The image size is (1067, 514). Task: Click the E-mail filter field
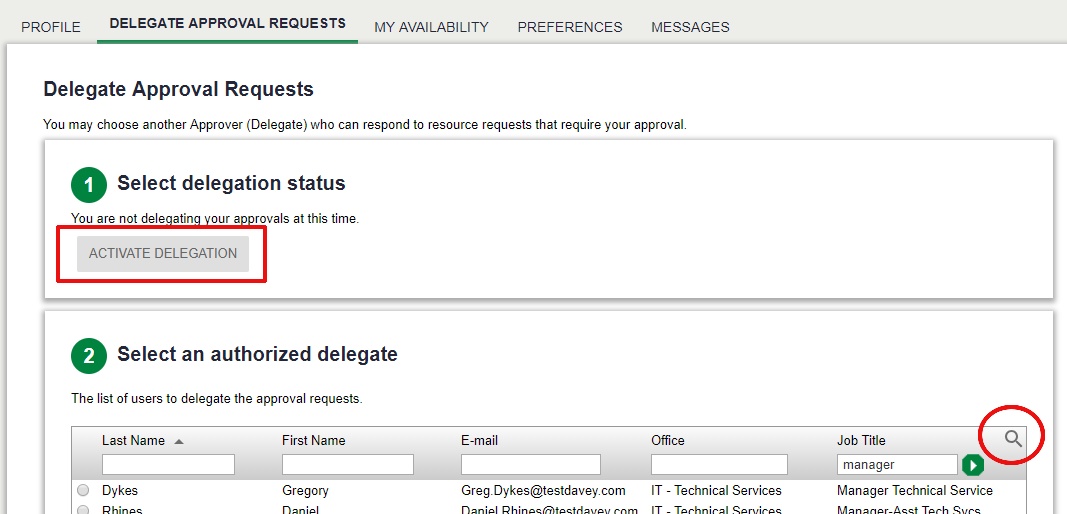[531, 464]
